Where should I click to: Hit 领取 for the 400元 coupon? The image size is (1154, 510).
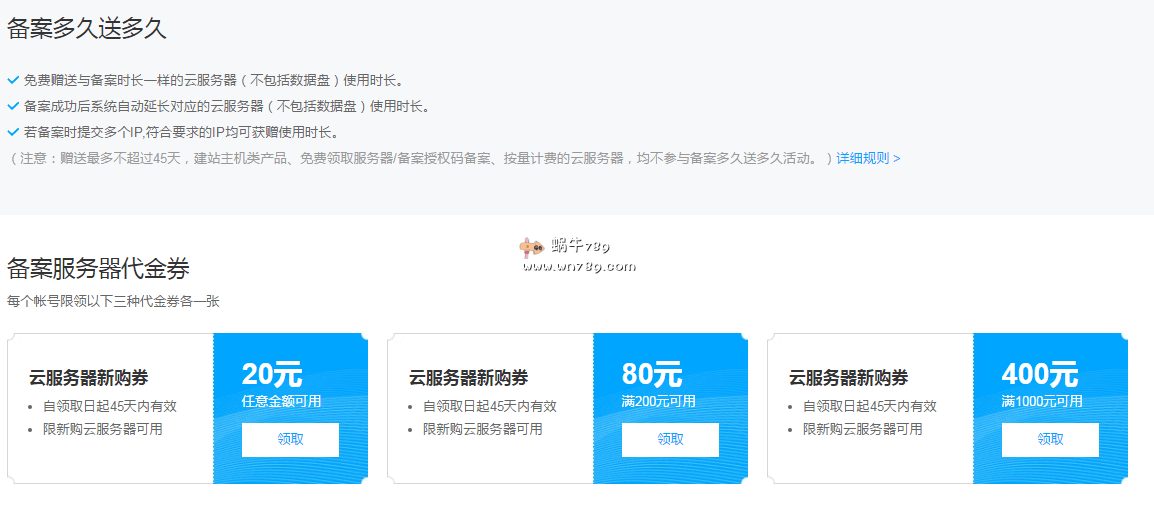[1050, 439]
